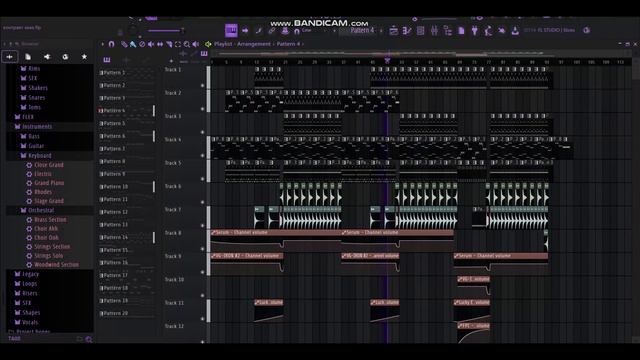This screenshot has height=360, width=640.
Task: Mute Track 5 using its toggle dot
Action: [x=202, y=178]
